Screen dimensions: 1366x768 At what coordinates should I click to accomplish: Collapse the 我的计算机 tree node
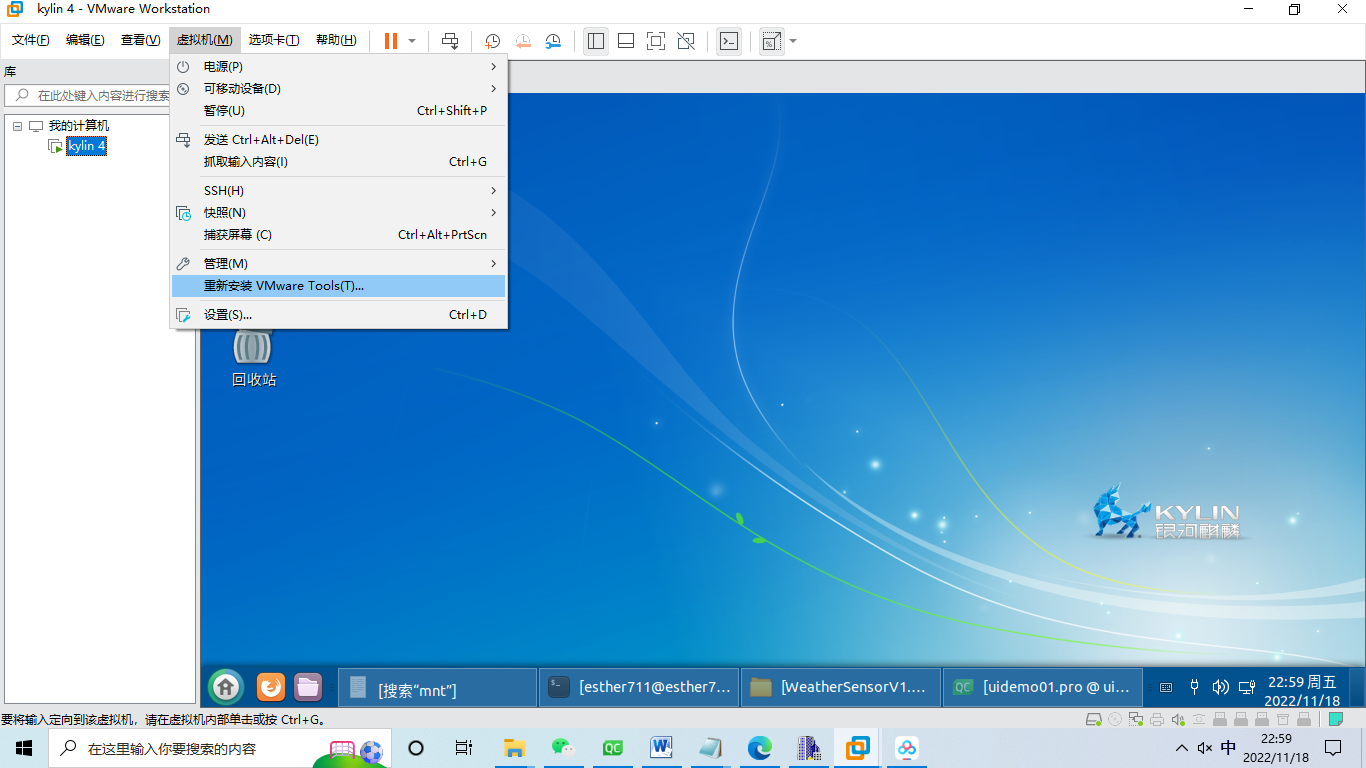pyautogui.click(x=17, y=126)
